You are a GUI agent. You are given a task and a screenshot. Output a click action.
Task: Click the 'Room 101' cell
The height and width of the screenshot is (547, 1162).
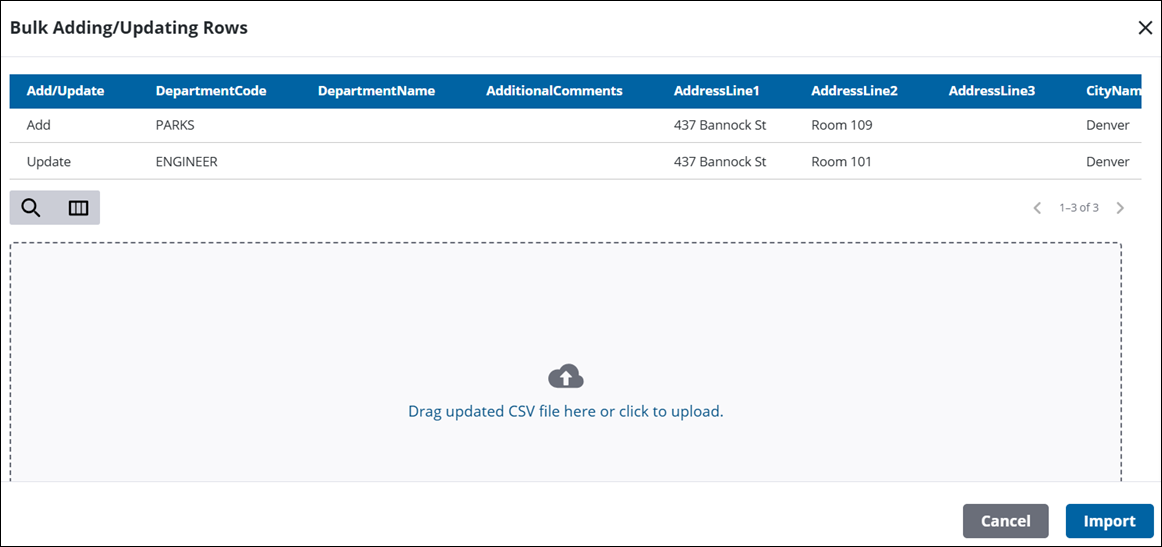point(842,161)
